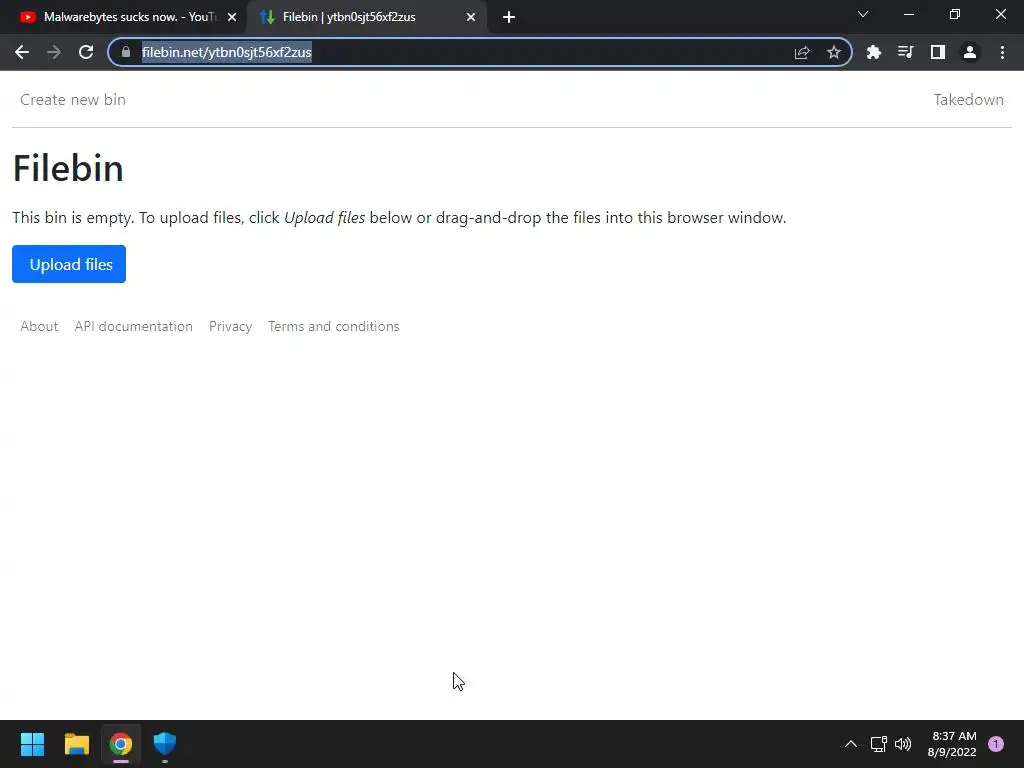The image size is (1024, 768).
Task: Bookmark this tab with the star icon
Action: click(x=834, y=52)
